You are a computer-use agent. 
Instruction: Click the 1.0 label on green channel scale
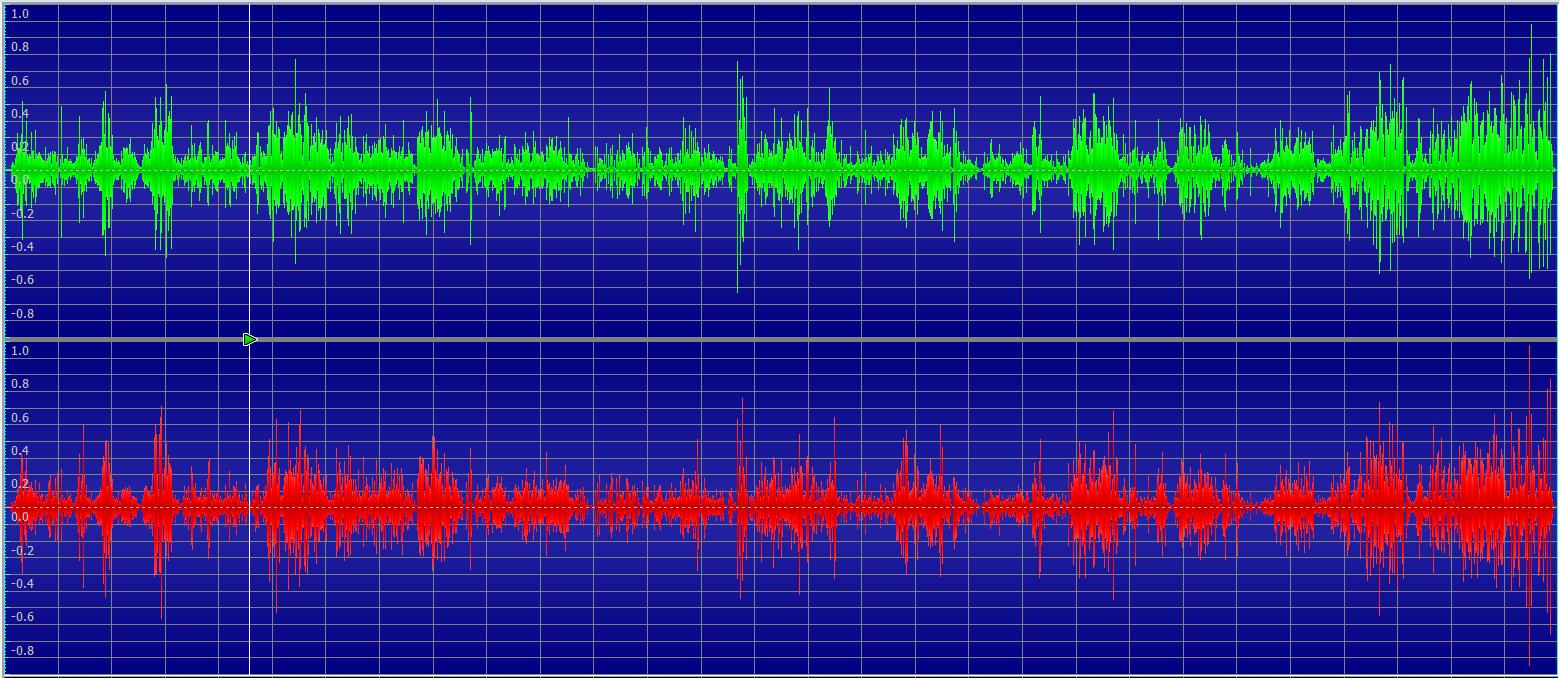(19, 14)
